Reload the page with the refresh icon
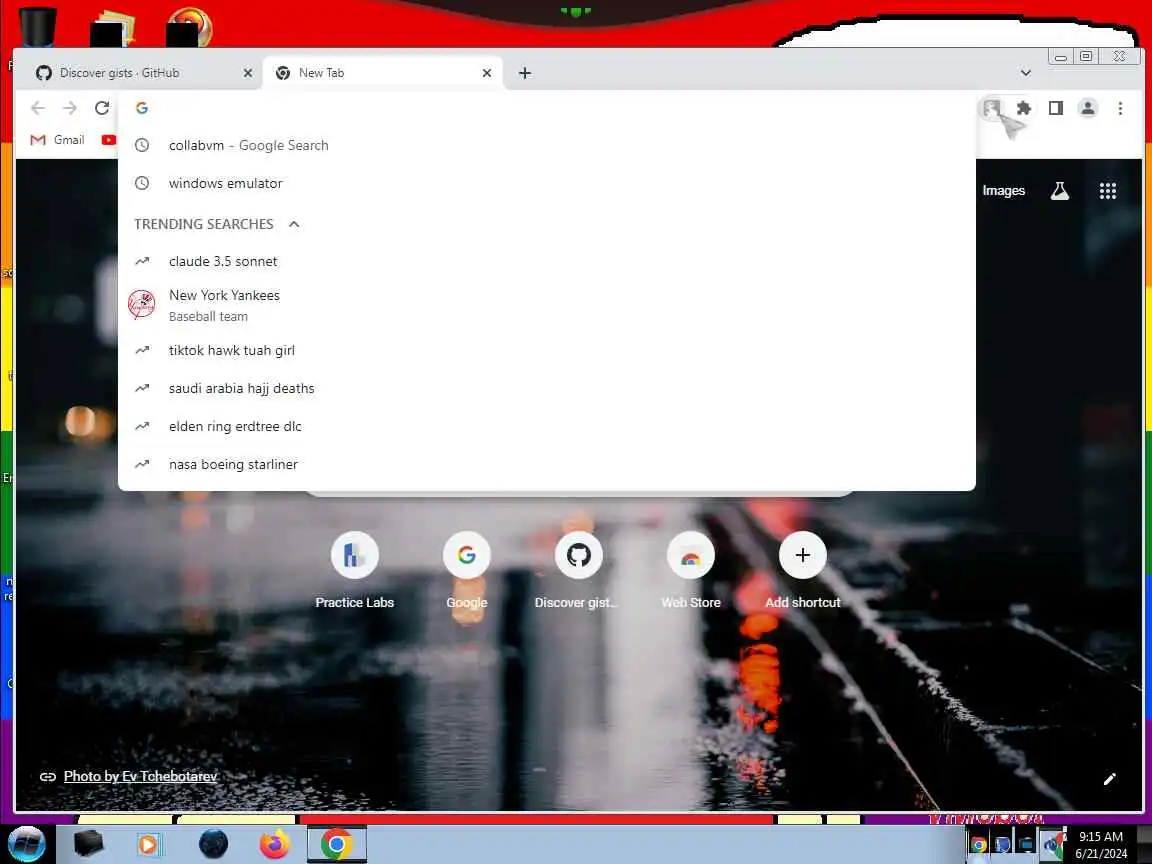This screenshot has width=1152, height=864. [102, 108]
